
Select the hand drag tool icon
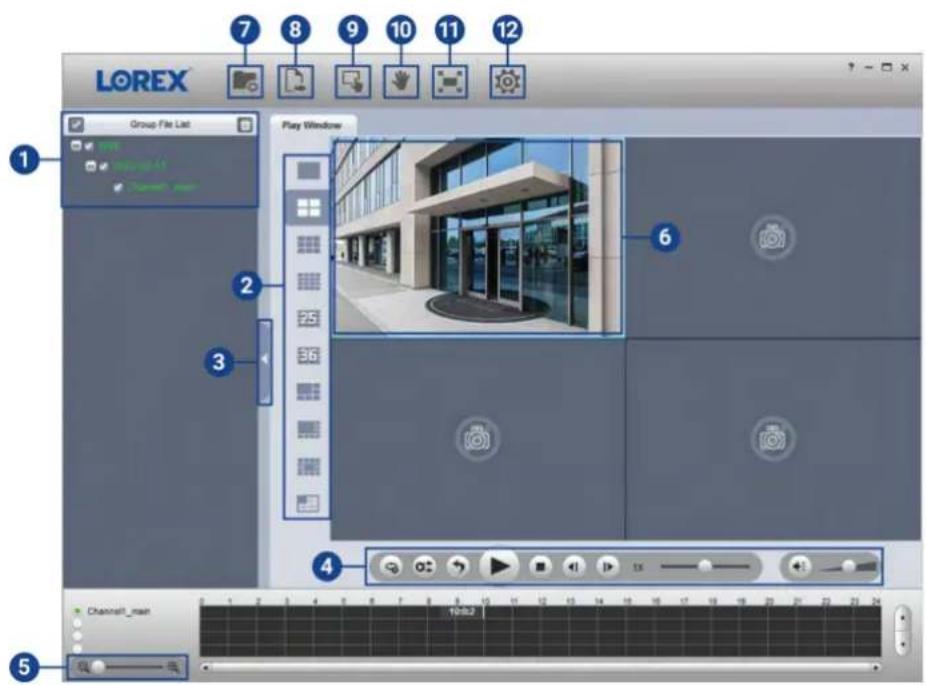[x=401, y=81]
